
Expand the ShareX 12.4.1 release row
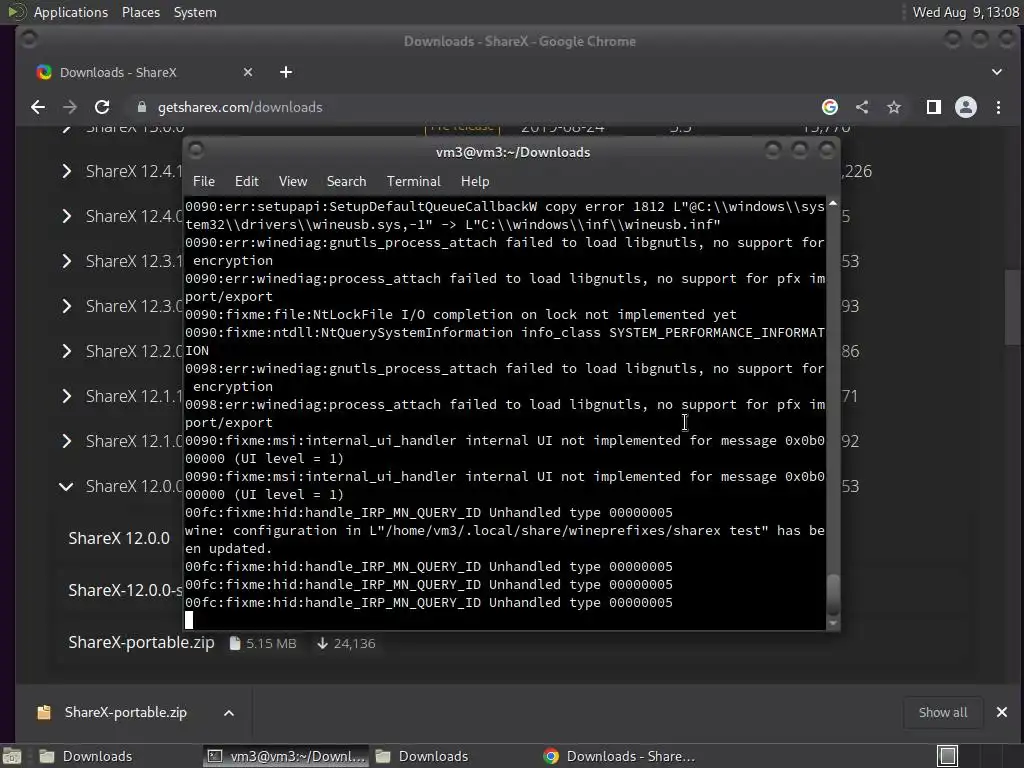coord(67,171)
